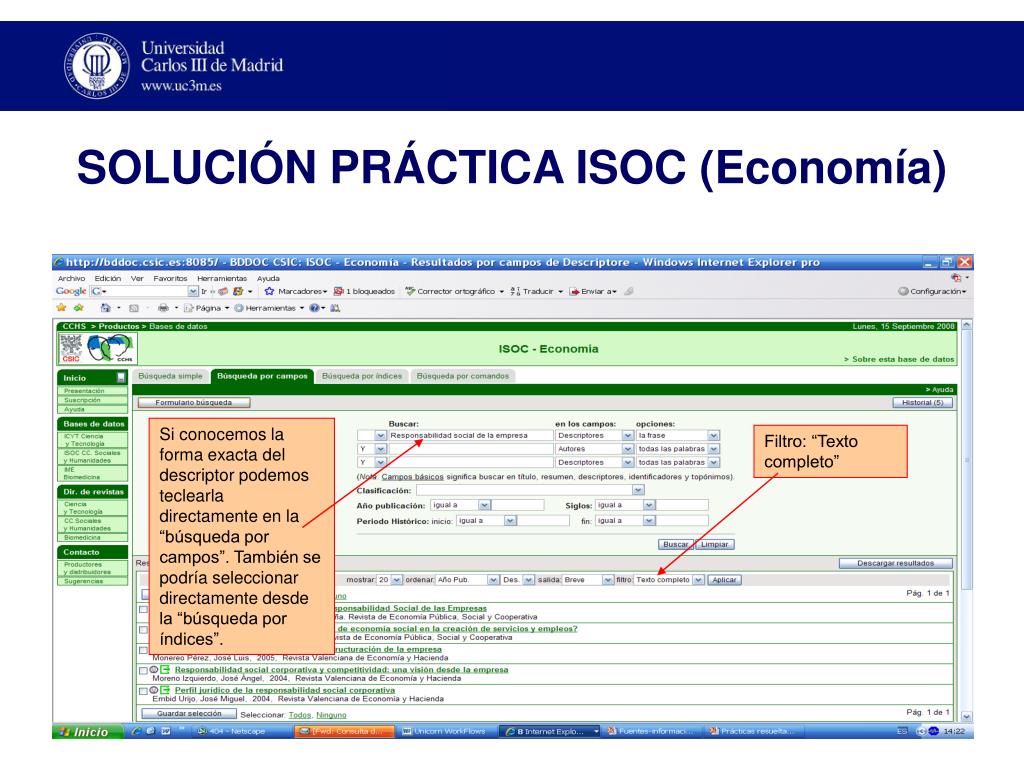Viewport: 1024px width, 768px height.
Task: Click the Print icon in command bar
Action: coord(163,308)
